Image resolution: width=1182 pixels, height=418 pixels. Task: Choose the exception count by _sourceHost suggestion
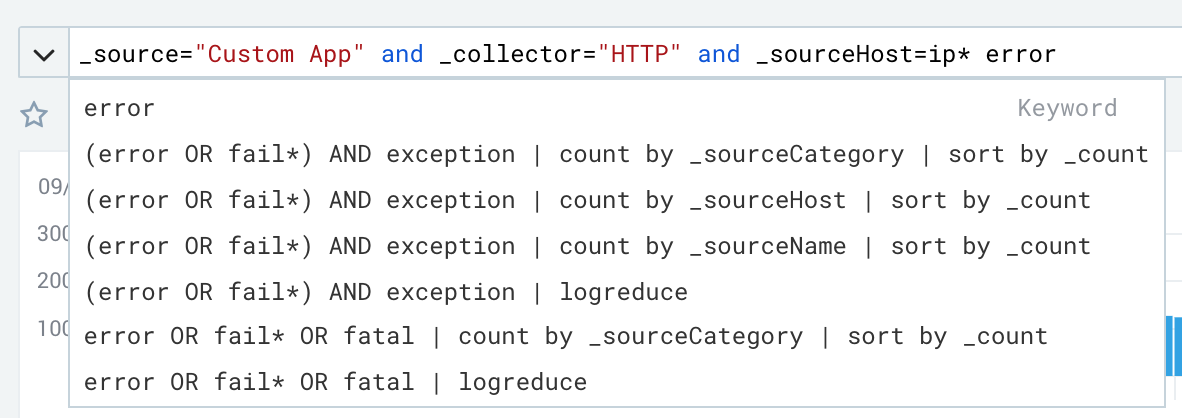click(617, 200)
